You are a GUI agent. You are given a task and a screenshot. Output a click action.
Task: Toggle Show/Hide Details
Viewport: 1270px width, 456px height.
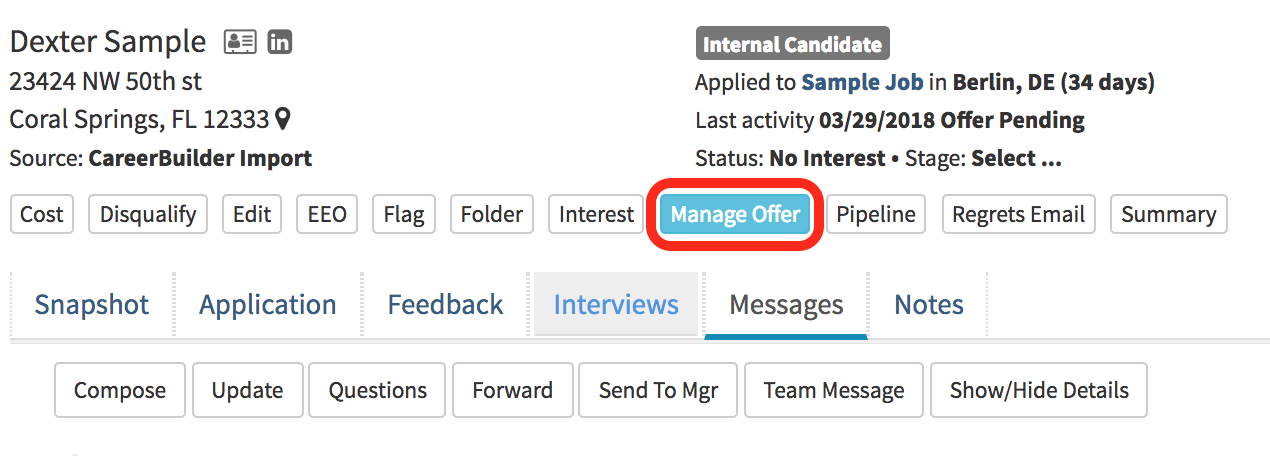1039,390
